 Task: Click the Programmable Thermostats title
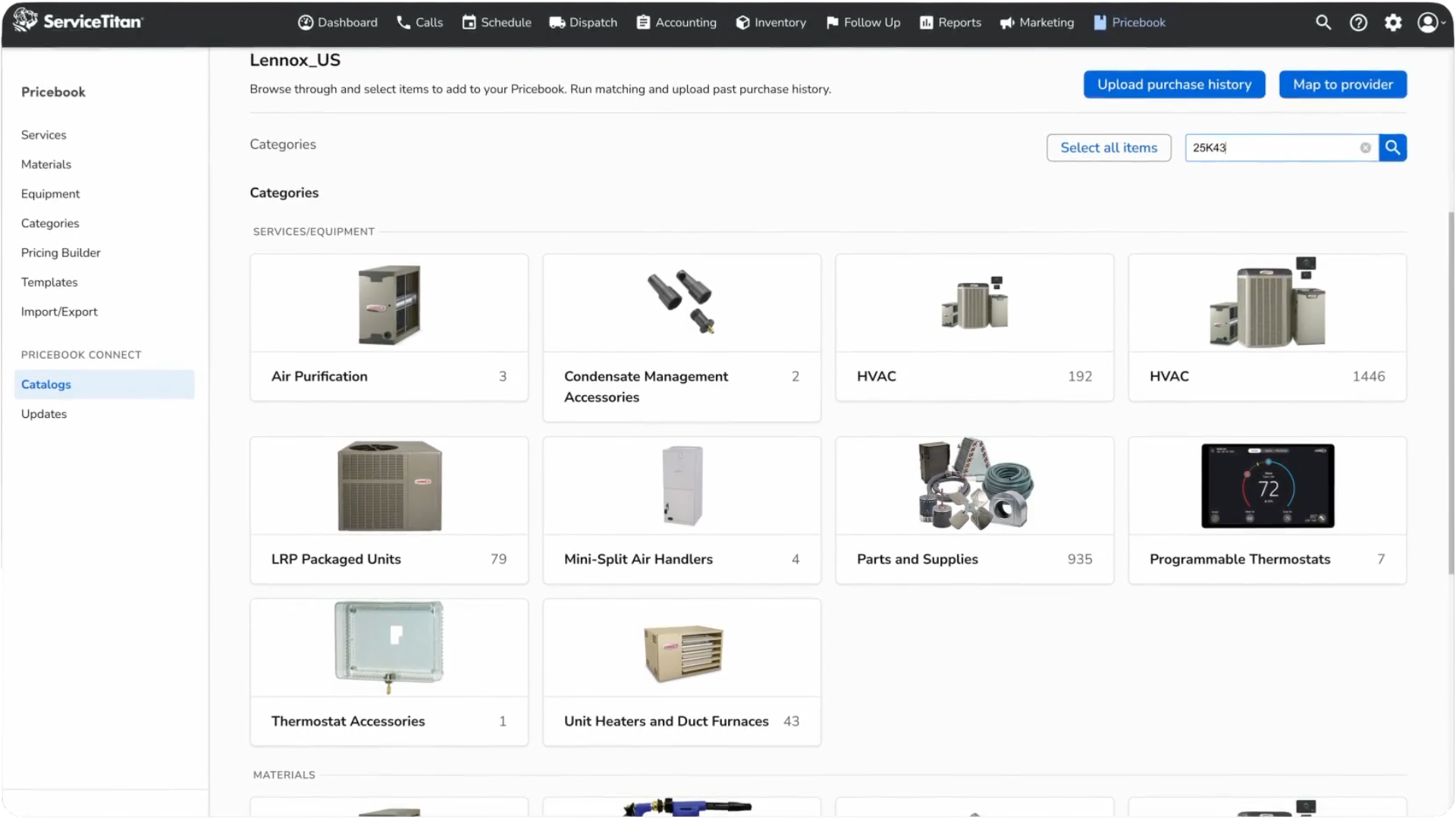point(1240,560)
